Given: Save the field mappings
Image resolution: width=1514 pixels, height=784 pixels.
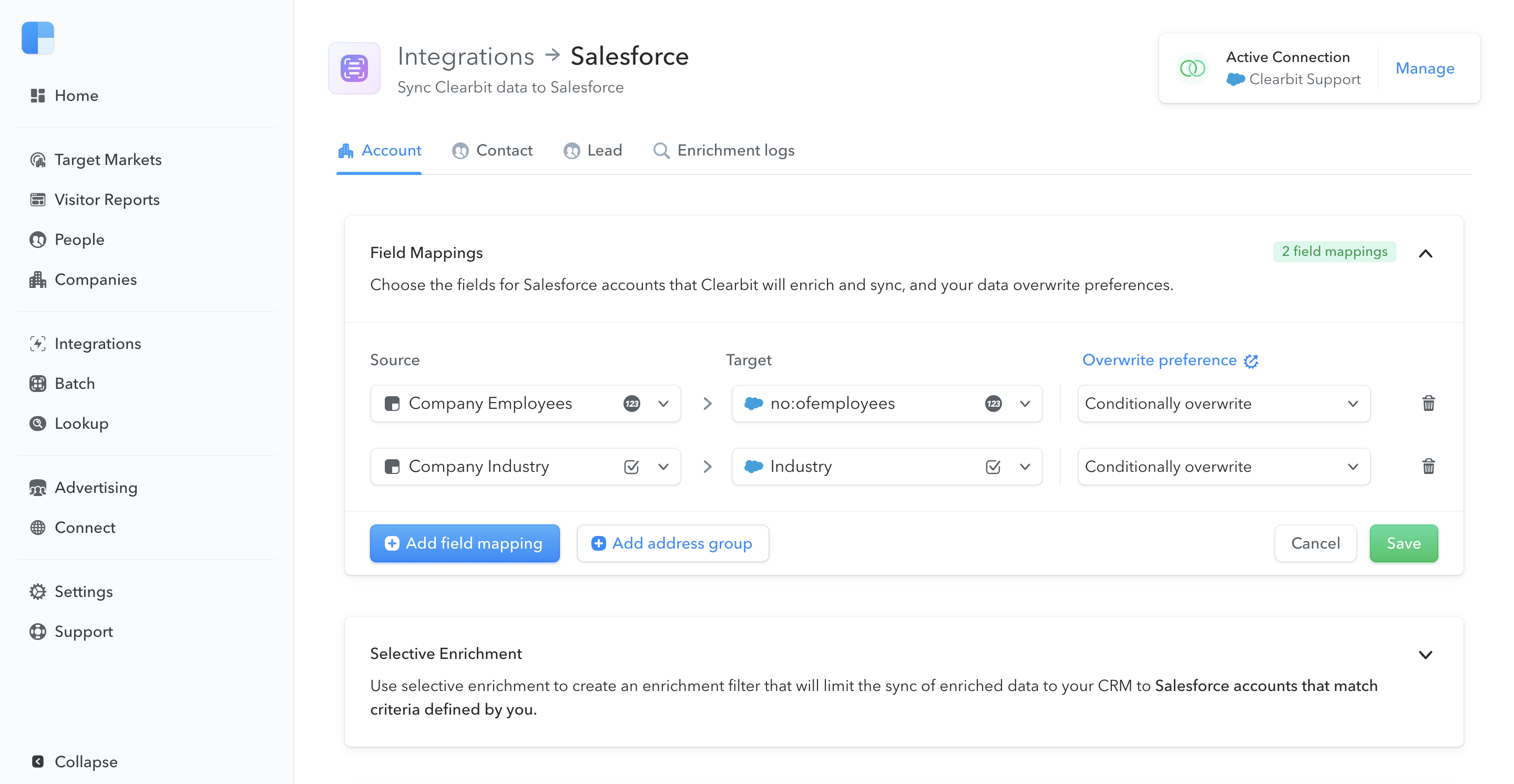Looking at the screenshot, I should point(1404,543).
